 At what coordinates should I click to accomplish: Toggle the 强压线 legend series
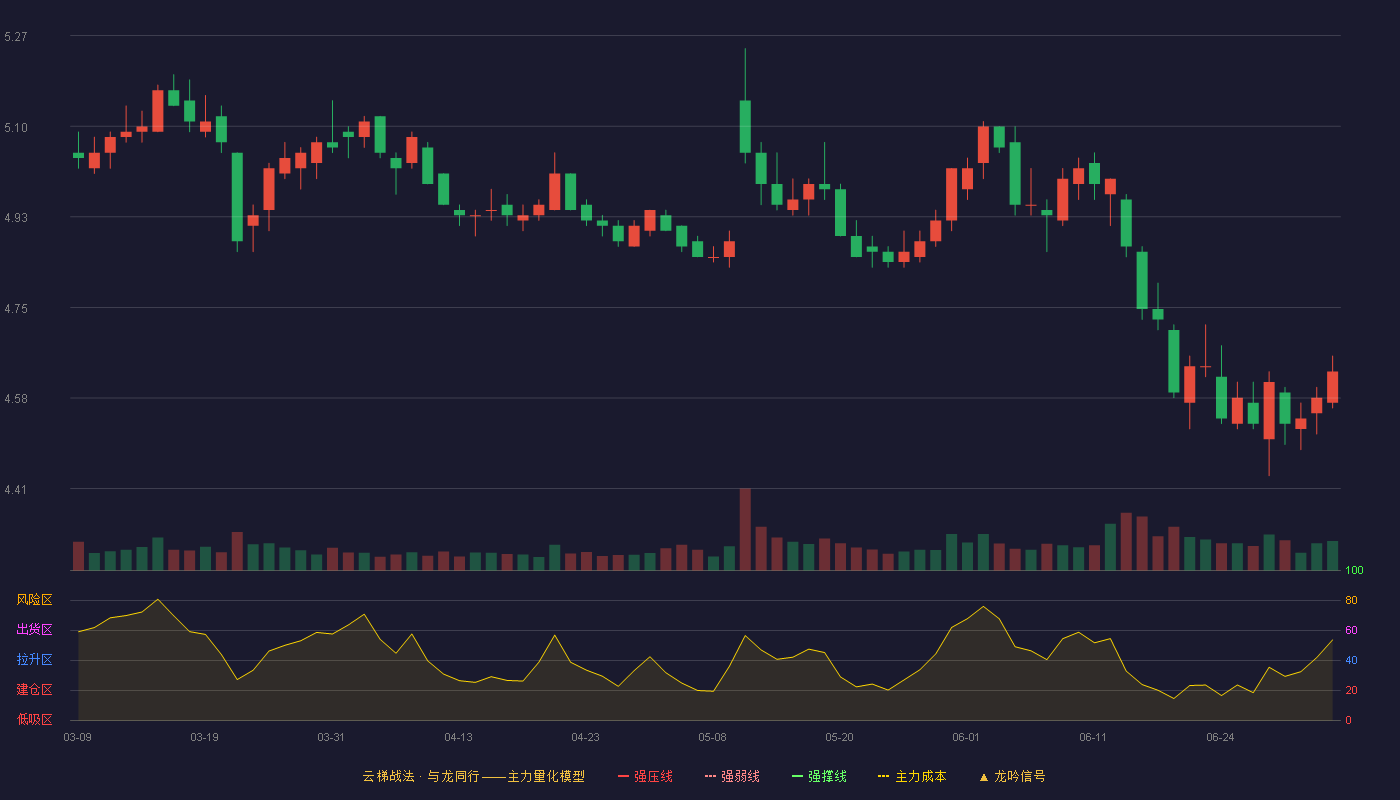click(645, 776)
